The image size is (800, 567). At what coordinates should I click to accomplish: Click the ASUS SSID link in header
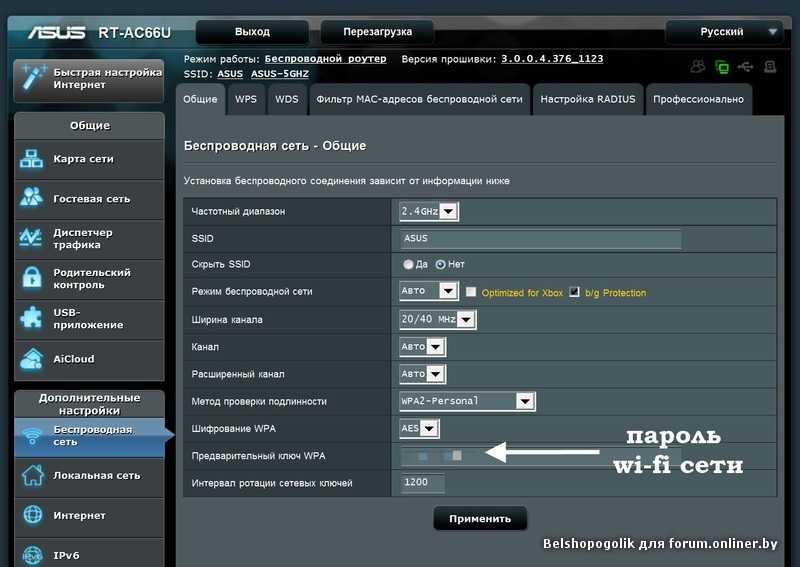tap(230, 74)
